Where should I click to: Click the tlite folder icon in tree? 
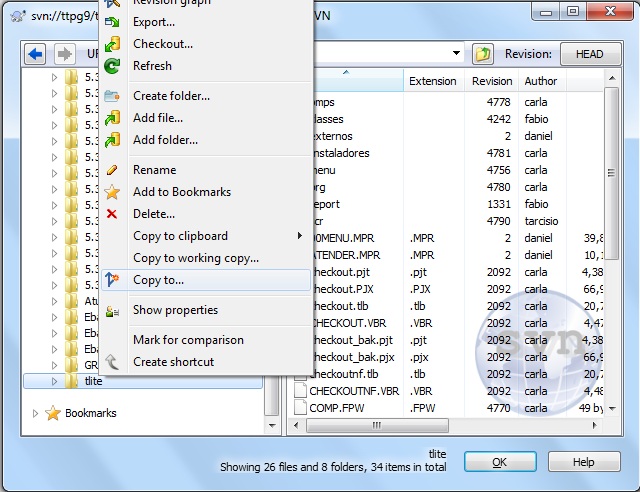72,381
